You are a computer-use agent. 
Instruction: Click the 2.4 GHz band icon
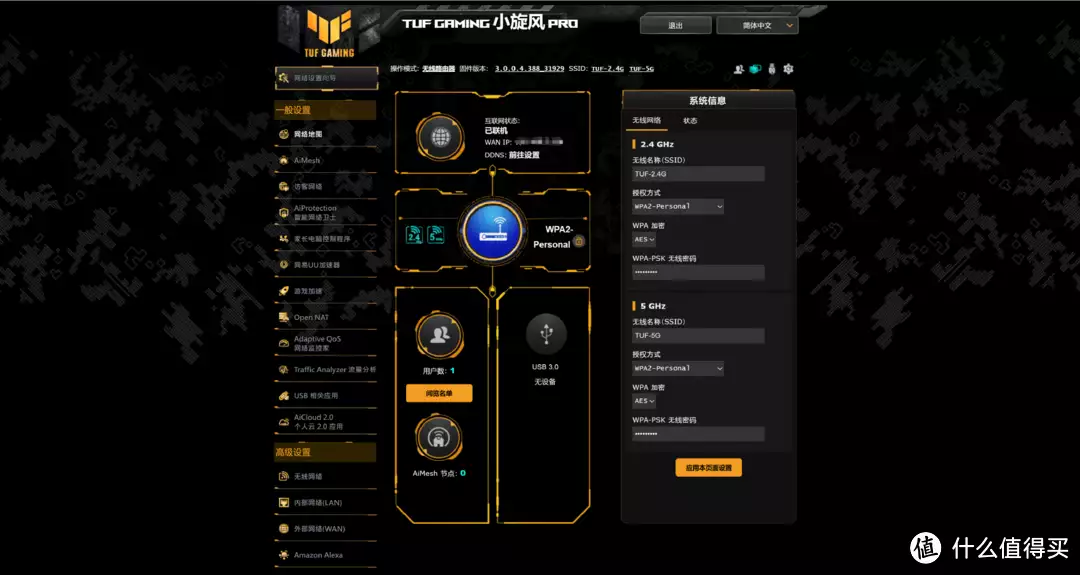(414, 235)
